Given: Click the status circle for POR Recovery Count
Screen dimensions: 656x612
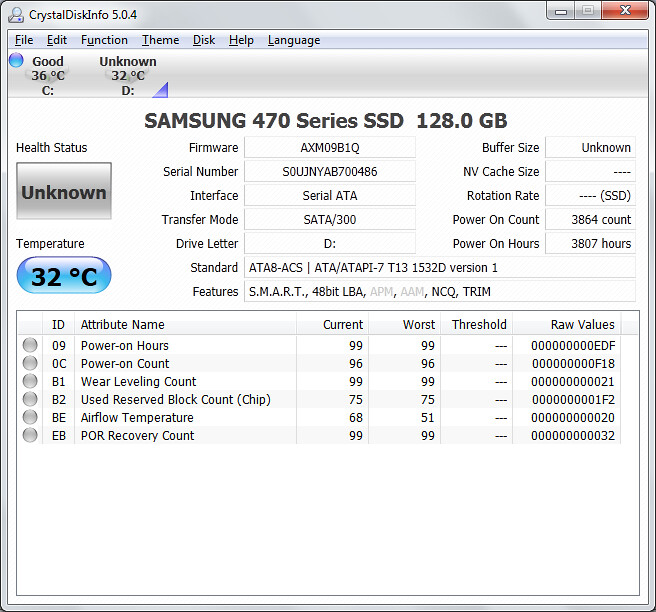Looking at the screenshot, I should 30,435.
